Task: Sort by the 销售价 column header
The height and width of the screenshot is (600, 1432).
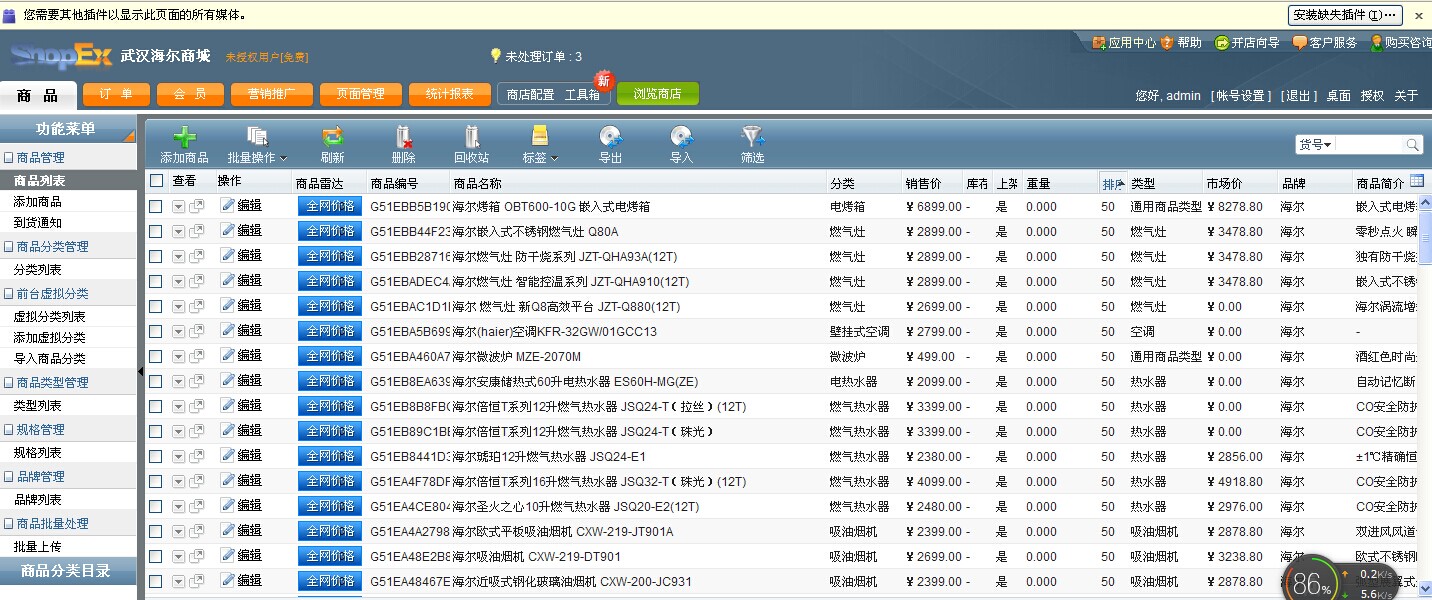Action: click(923, 184)
